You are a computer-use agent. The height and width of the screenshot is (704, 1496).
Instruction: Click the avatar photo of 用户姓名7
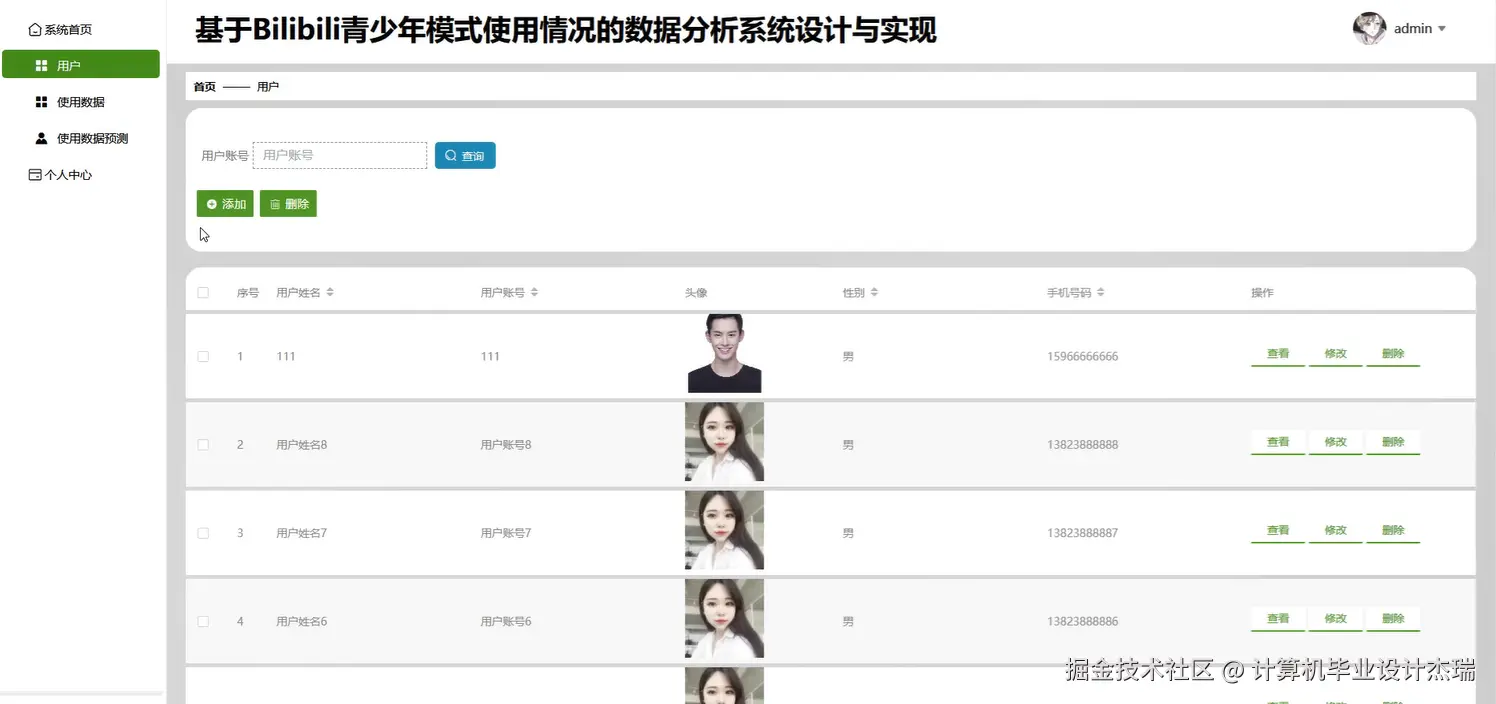tap(724, 530)
